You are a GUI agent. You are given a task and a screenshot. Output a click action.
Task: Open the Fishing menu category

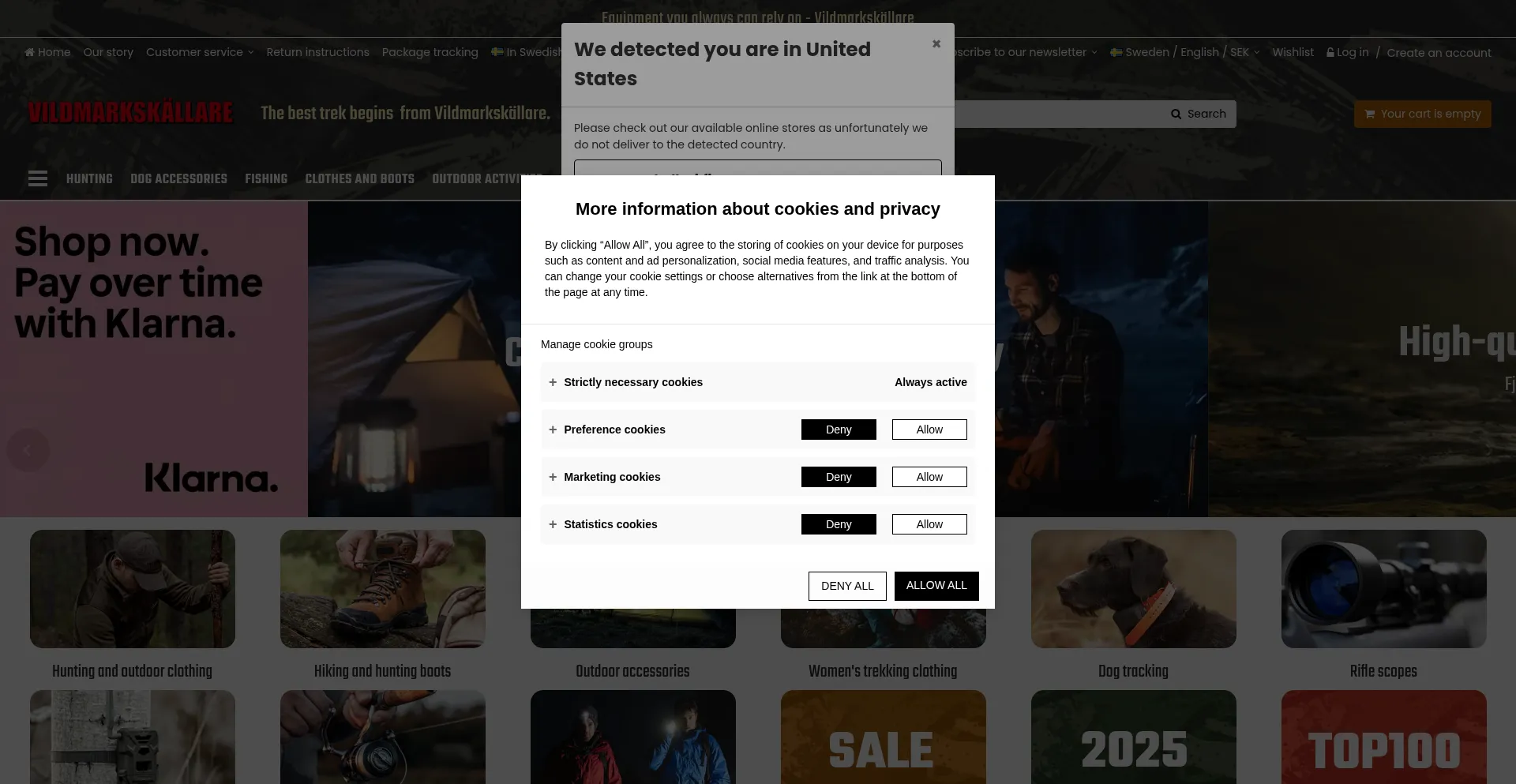click(266, 178)
